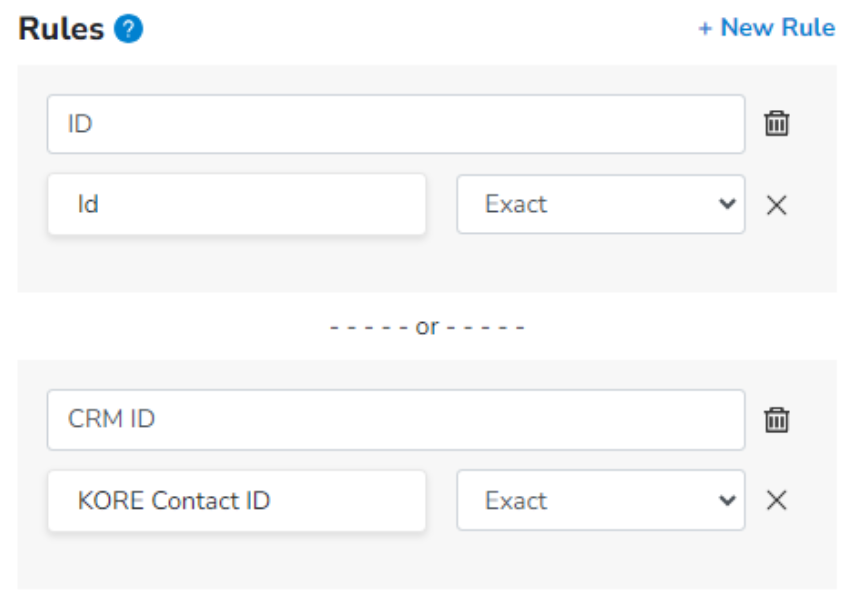Click empty space below Id condition row
Viewport: 857px width, 602px height.
tap(426, 264)
